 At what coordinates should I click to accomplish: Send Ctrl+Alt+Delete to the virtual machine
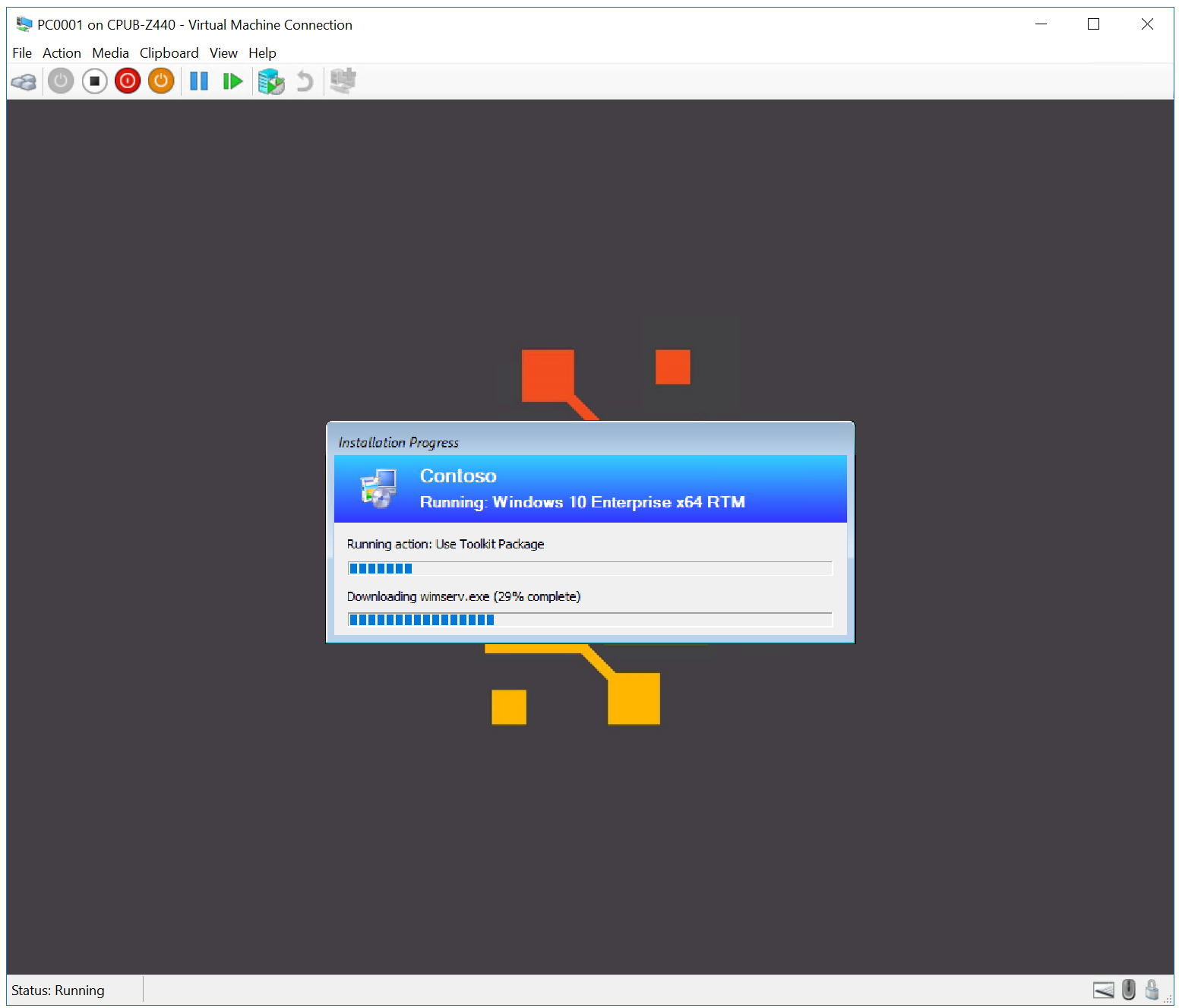24,81
